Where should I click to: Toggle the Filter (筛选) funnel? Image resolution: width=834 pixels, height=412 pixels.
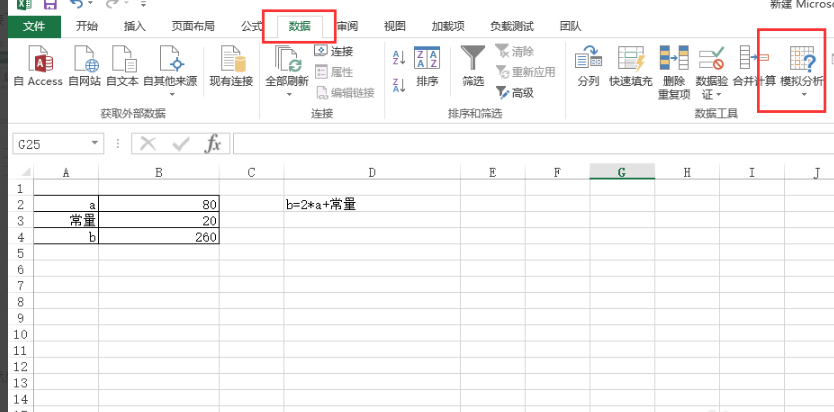473,66
